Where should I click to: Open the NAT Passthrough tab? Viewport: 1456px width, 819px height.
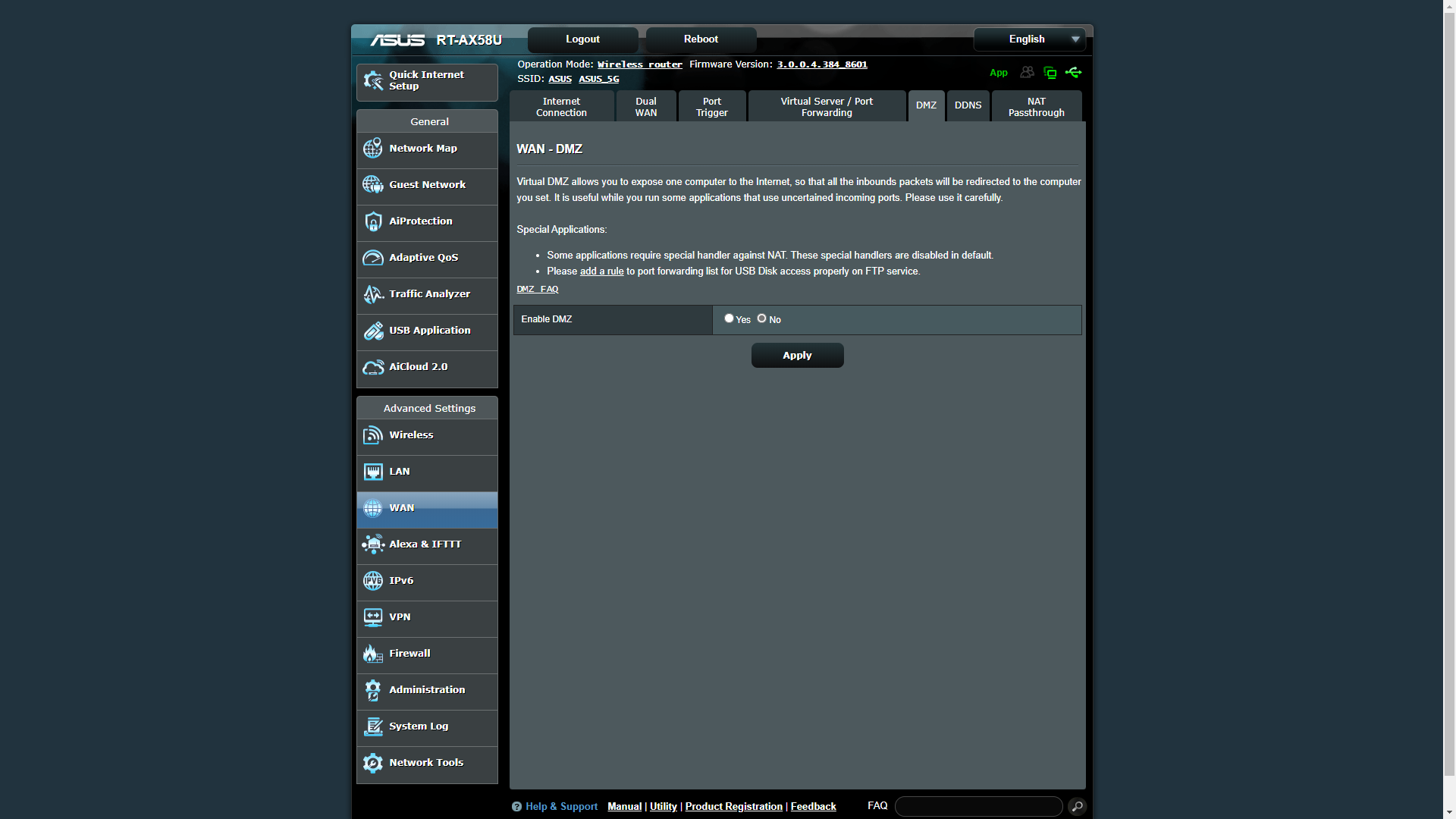point(1036,107)
